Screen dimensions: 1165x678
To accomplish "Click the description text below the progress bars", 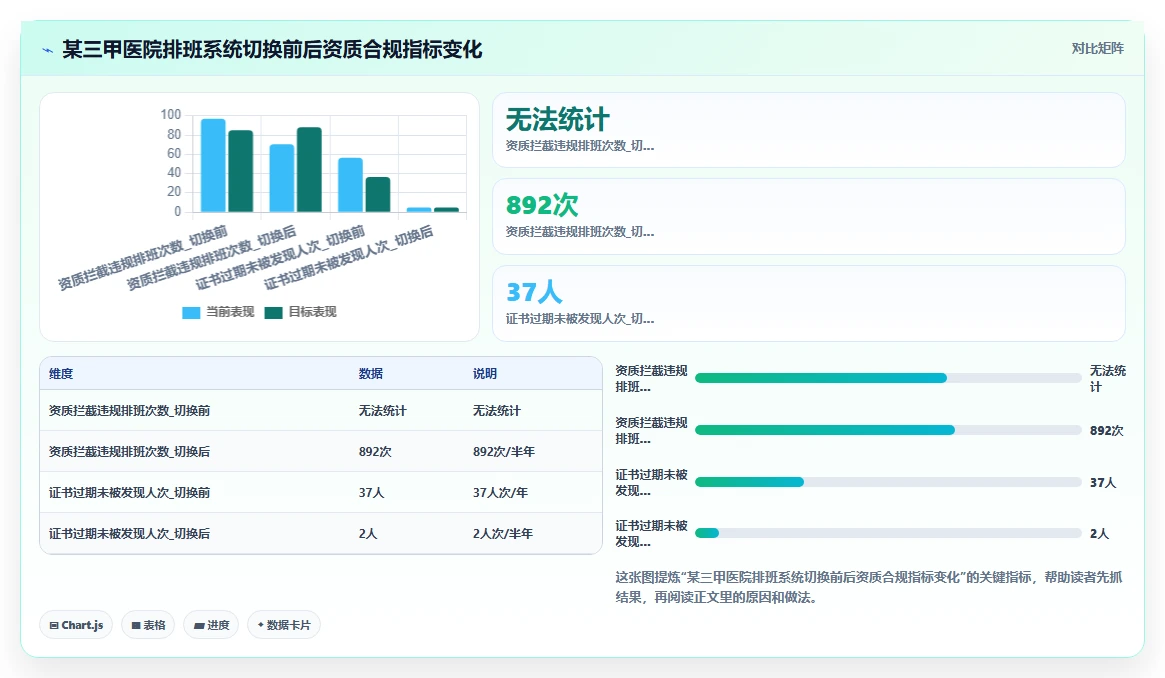I will point(869,587).
